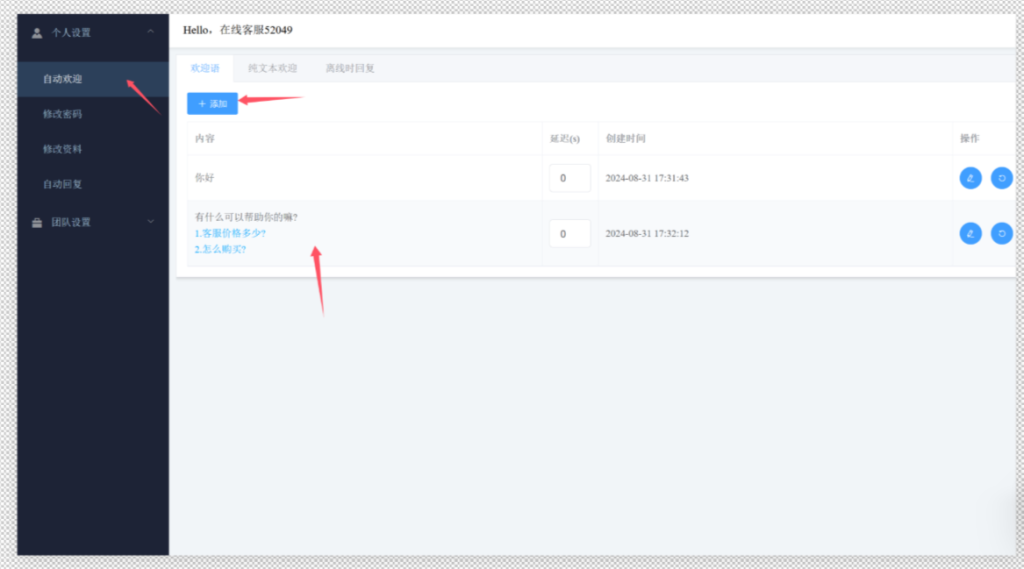Image resolution: width=1024 pixels, height=569 pixels.
Task: Go to 修改密码 in the sidebar
Action: coord(62,114)
